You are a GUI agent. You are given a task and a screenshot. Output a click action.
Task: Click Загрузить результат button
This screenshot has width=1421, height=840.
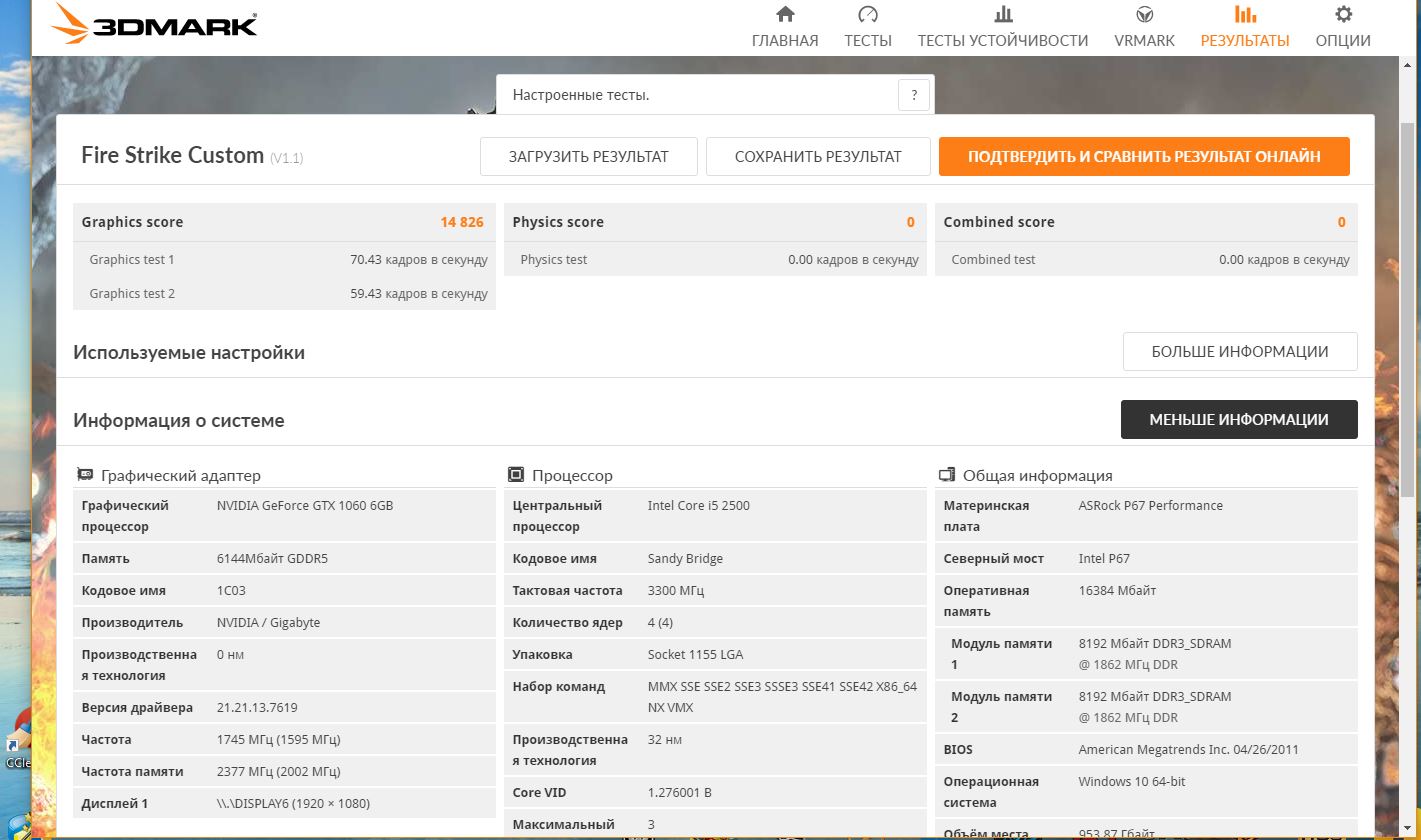point(589,157)
